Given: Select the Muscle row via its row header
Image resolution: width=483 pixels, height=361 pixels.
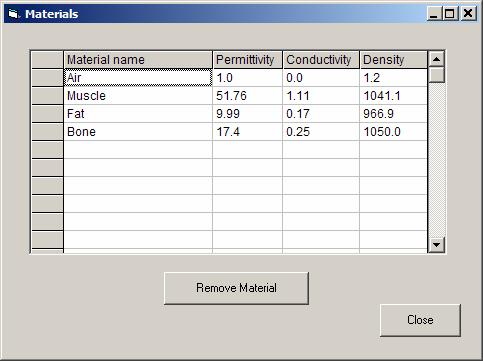Looking at the screenshot, I should pos(47,96).
